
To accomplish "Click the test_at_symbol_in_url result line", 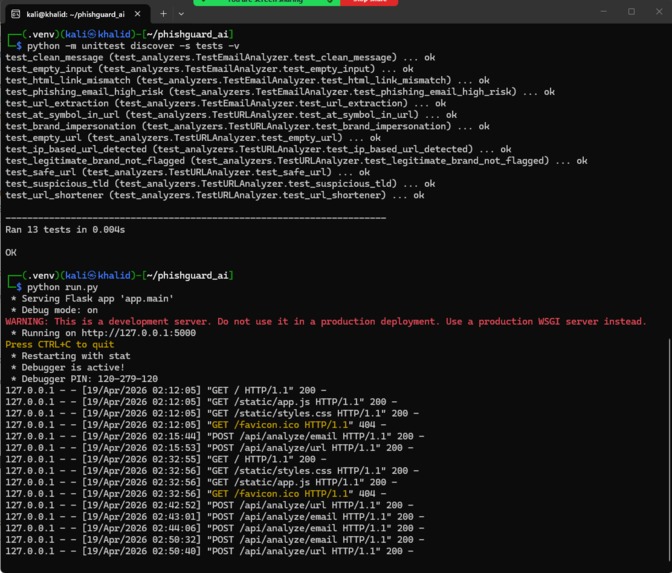I will 231,115.
